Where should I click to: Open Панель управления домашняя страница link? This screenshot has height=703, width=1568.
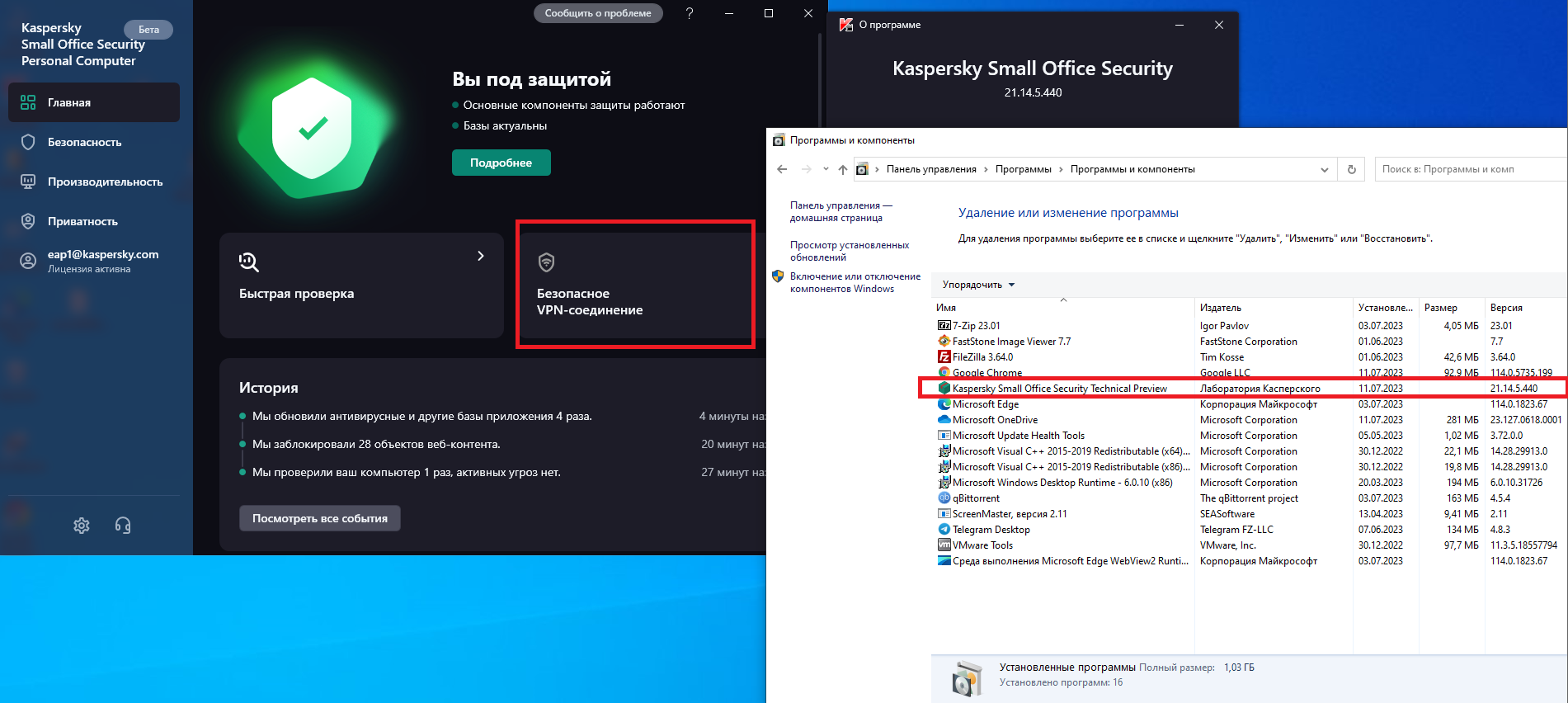coord(841,211)
